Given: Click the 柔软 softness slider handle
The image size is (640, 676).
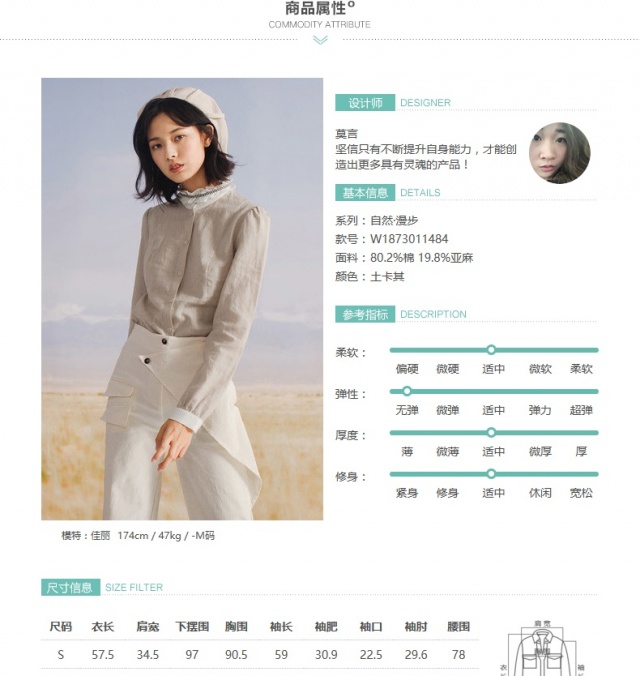Looking at the screenshot, I should pos(491,350).
